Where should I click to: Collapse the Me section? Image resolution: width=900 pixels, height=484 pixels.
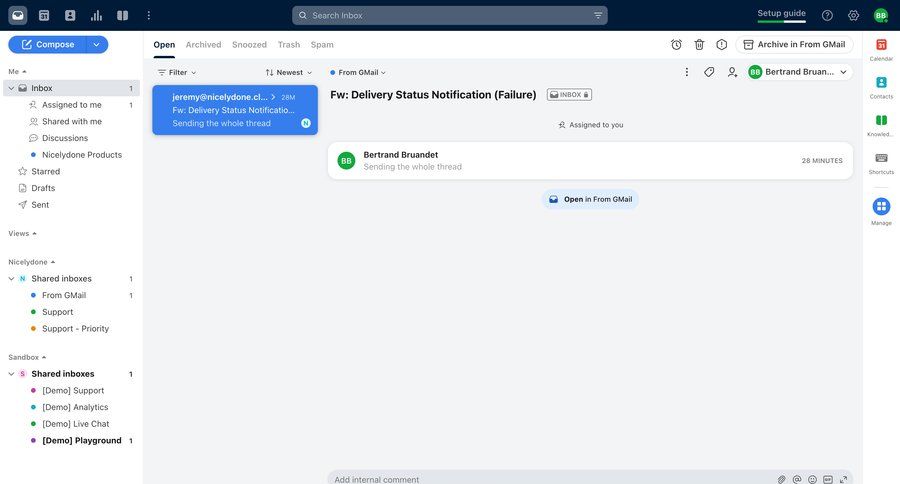click(x=17, y=71)
